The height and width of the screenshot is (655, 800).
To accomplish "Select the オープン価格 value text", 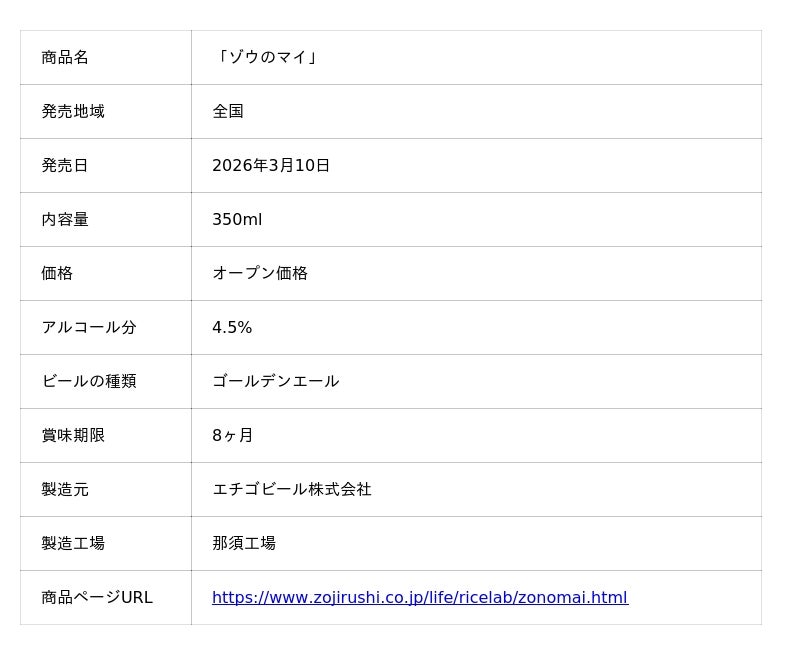I will pos(260,273).
